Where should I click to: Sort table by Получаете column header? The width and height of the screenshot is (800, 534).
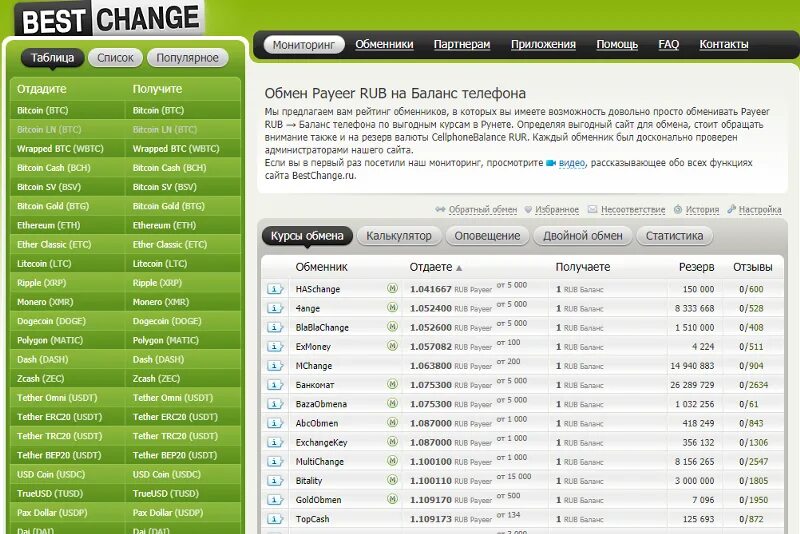pos(583,267)
